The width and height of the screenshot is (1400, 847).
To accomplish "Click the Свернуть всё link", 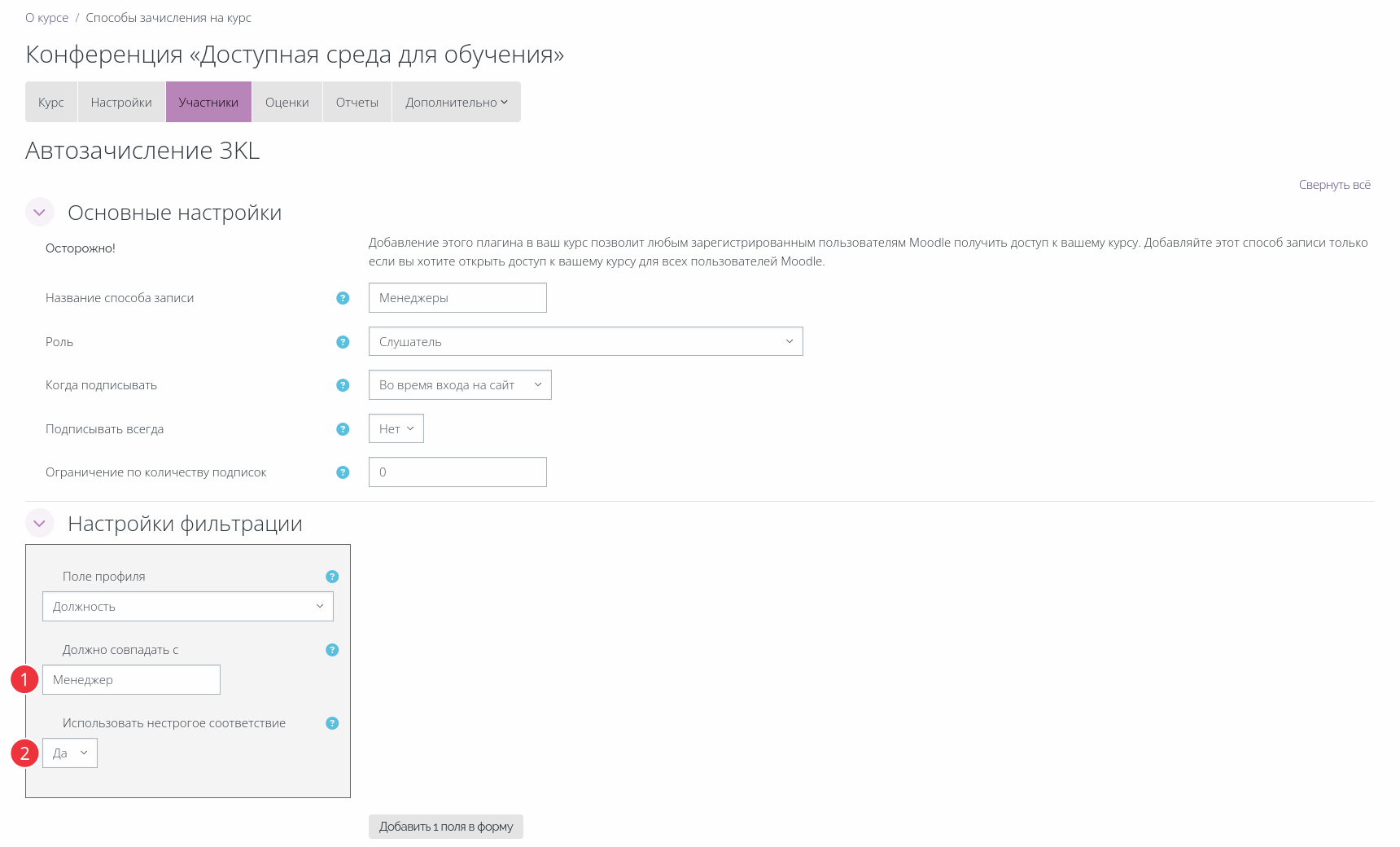I will (1334, 185).
